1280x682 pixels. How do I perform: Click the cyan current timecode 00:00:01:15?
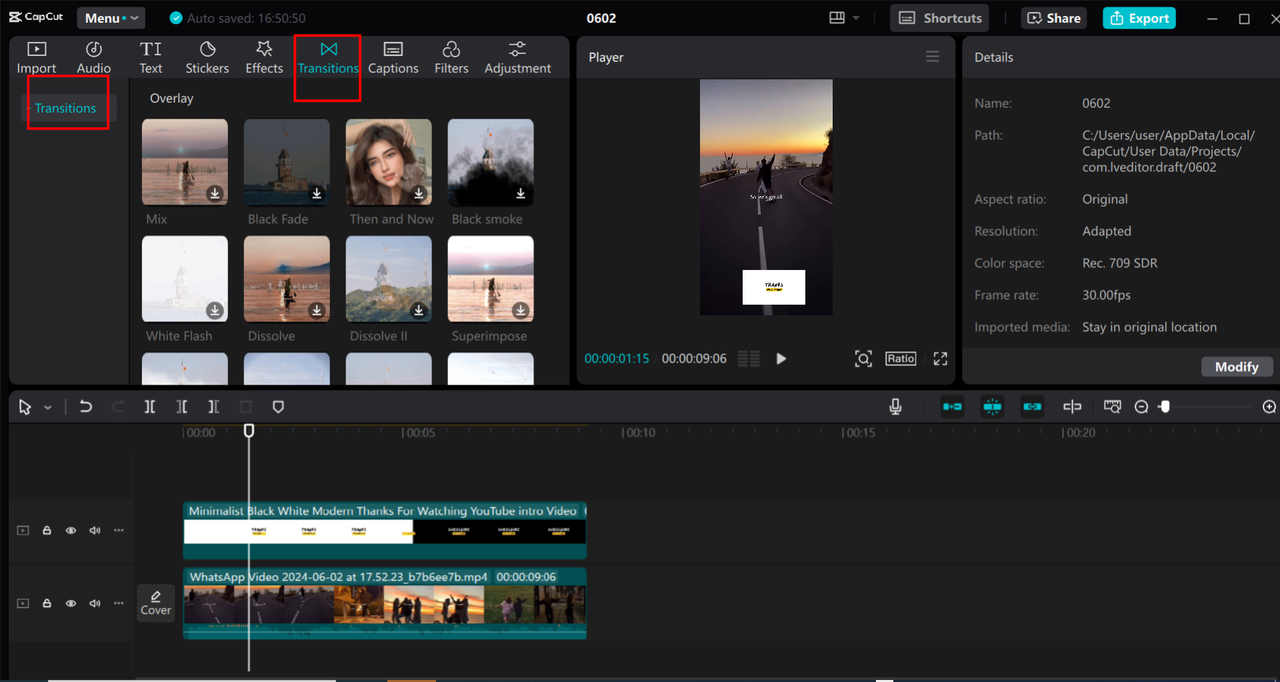617,358
